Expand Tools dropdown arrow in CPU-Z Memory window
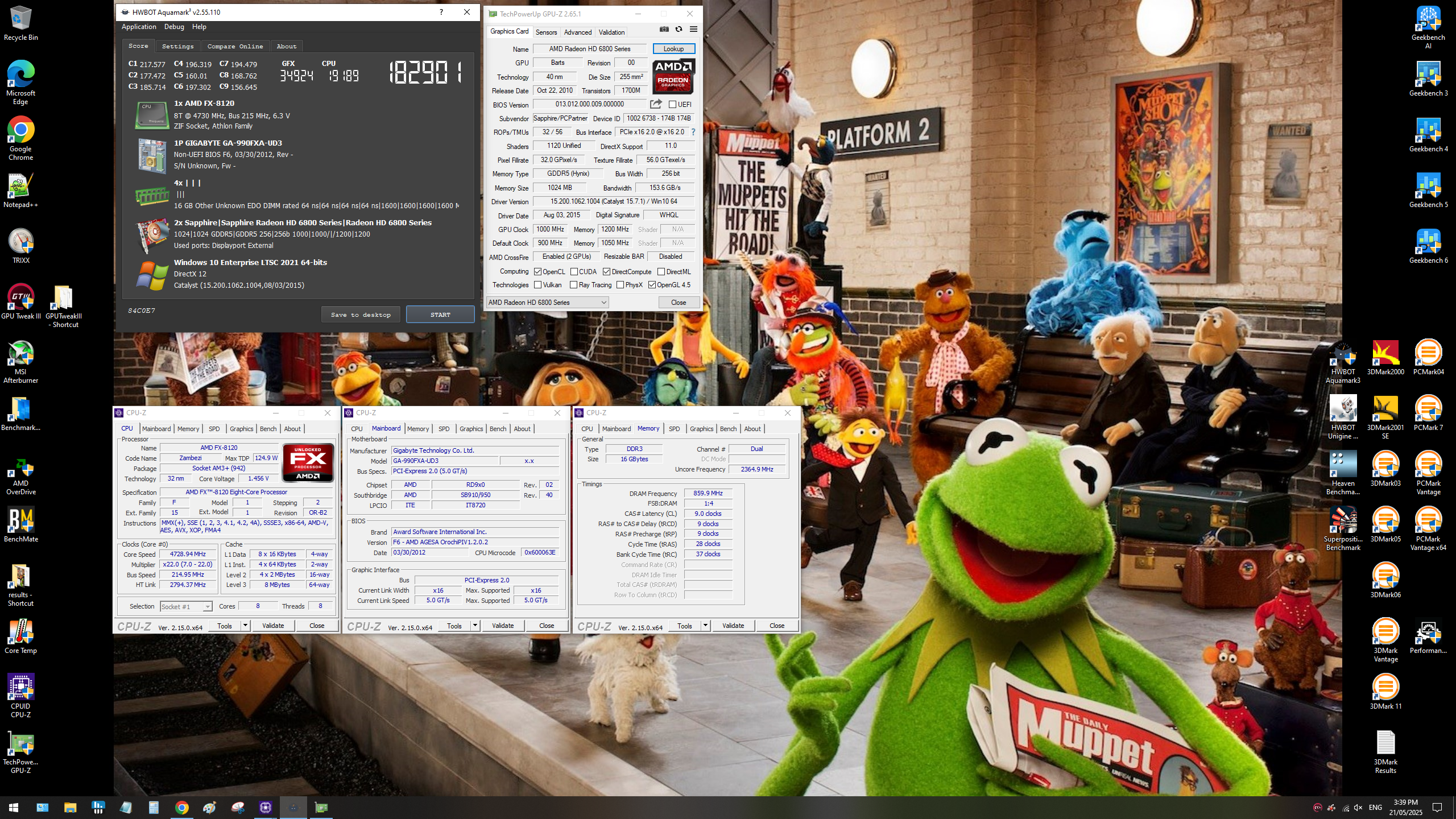Screen dimensions: 1456x819 [705, 626]
